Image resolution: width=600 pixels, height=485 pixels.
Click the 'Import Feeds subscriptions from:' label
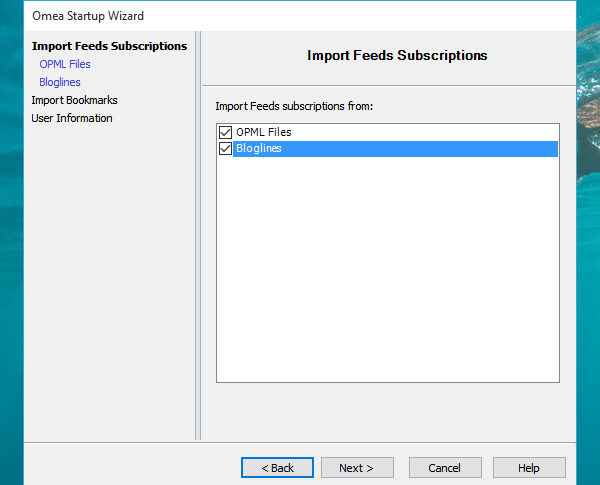coord(294,106)
